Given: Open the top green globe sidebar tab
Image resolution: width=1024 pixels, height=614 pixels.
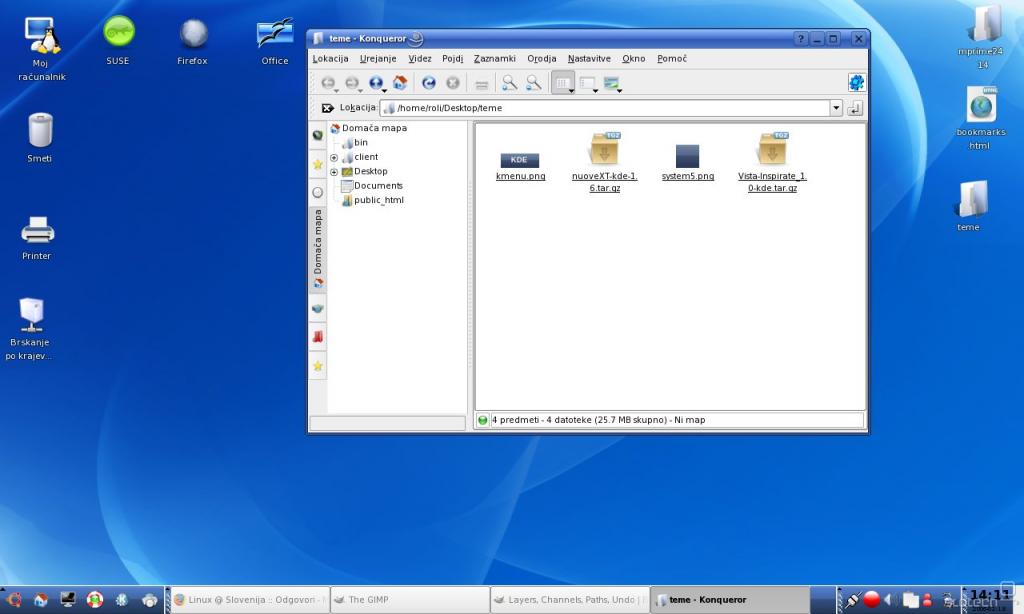Looking at the screenshot, I should point(318,135).
